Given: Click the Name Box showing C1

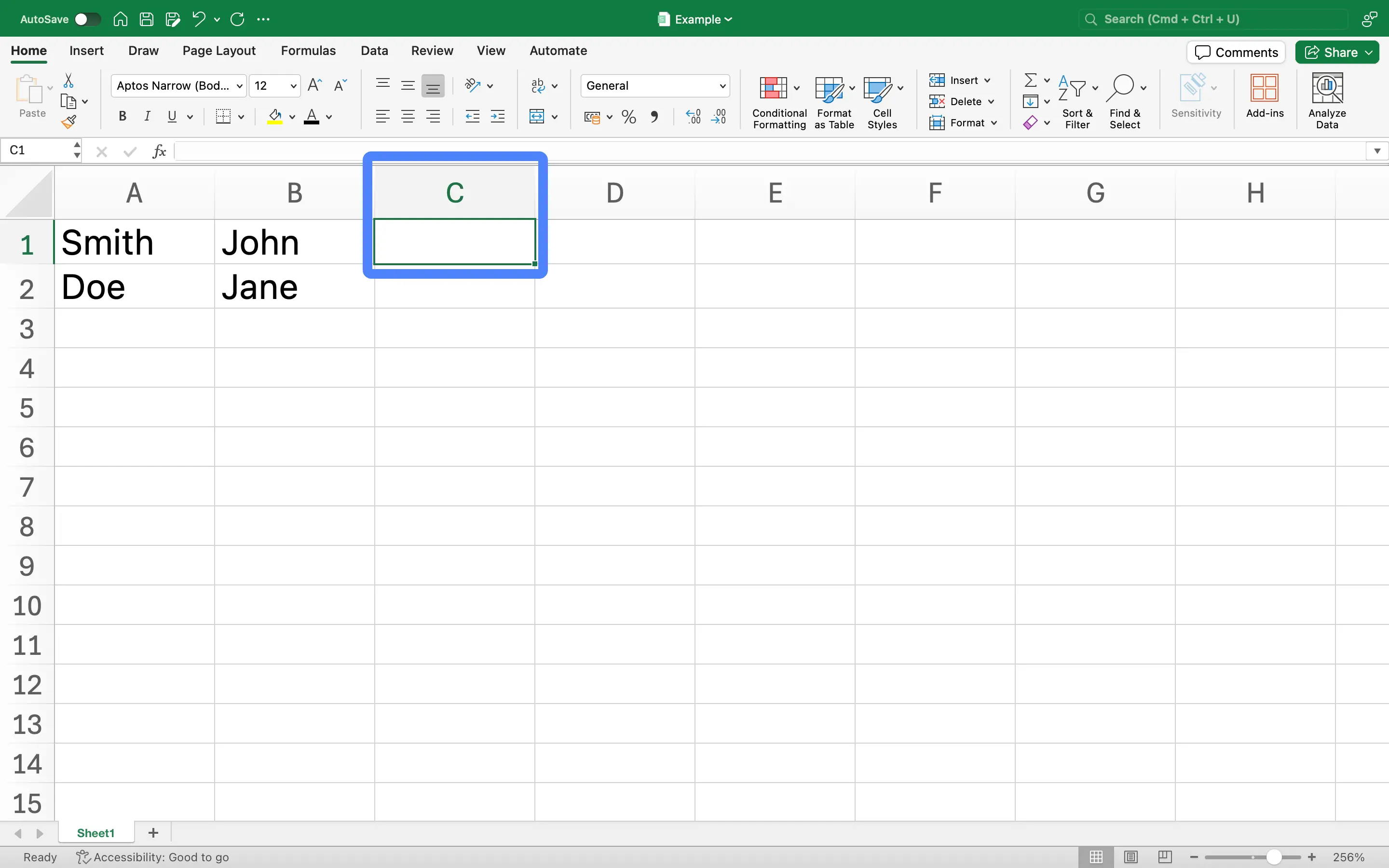Looking at the screenshot, I should pyautogui.click(x=40, y=150).
